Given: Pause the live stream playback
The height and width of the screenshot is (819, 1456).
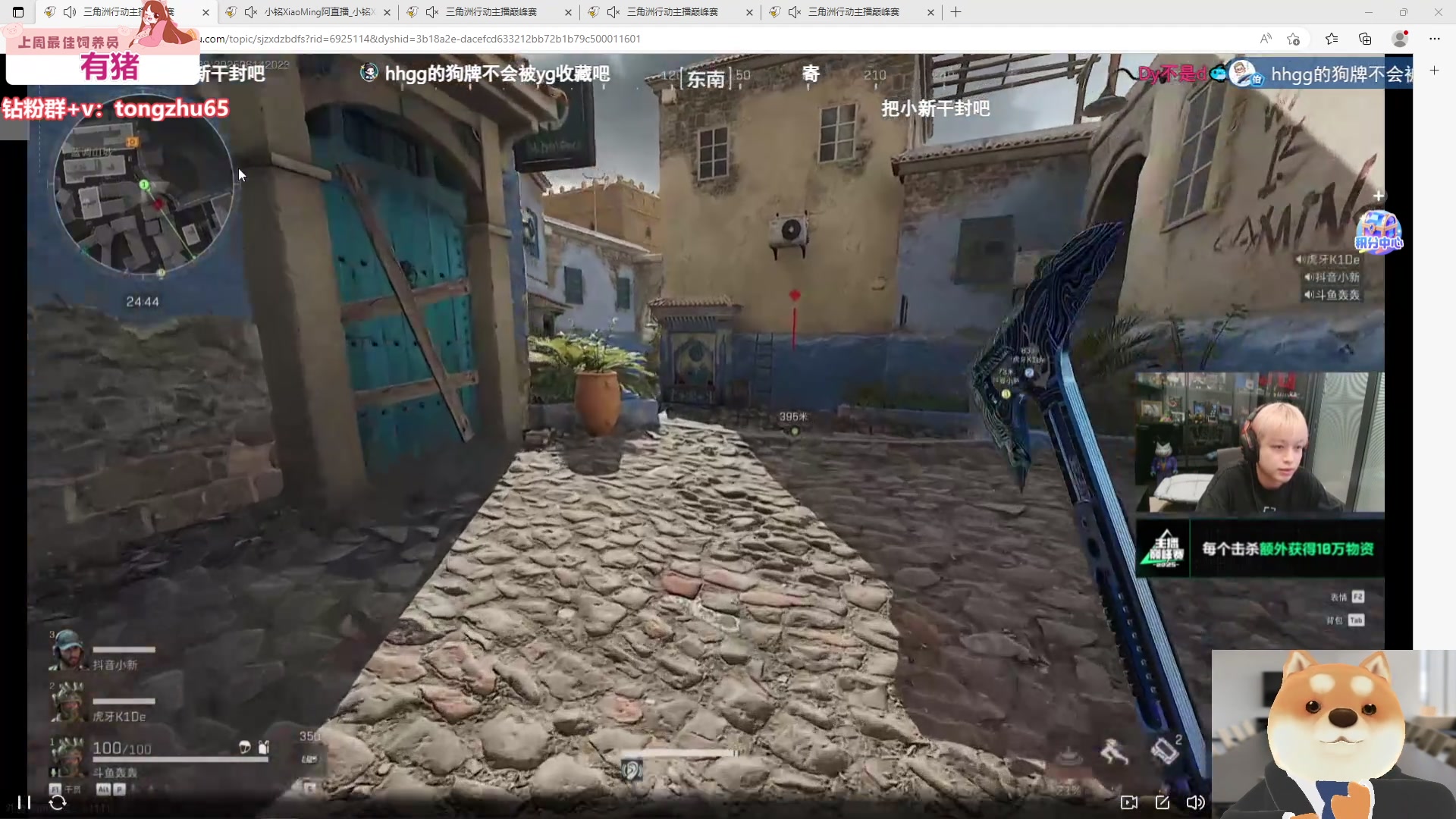Looking at the screenshot, I should [24, 802].
